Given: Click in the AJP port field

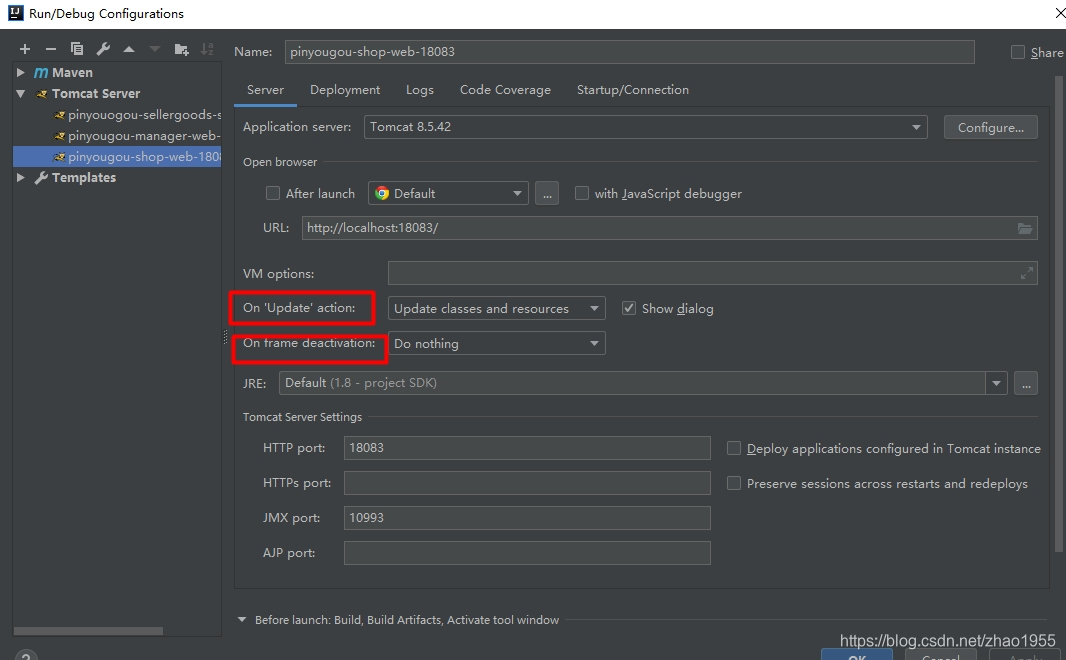Looking at the screenshot, I should tap(527, 553).
